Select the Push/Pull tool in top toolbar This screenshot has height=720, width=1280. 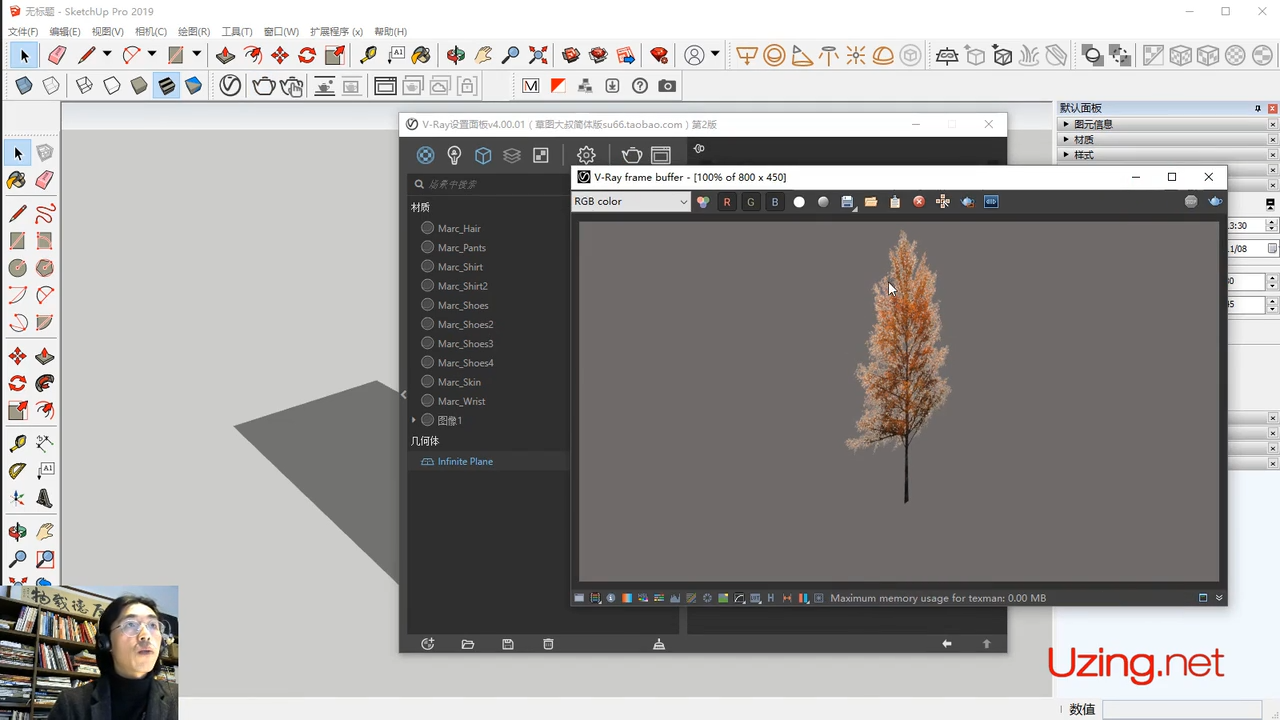[226, 56]
